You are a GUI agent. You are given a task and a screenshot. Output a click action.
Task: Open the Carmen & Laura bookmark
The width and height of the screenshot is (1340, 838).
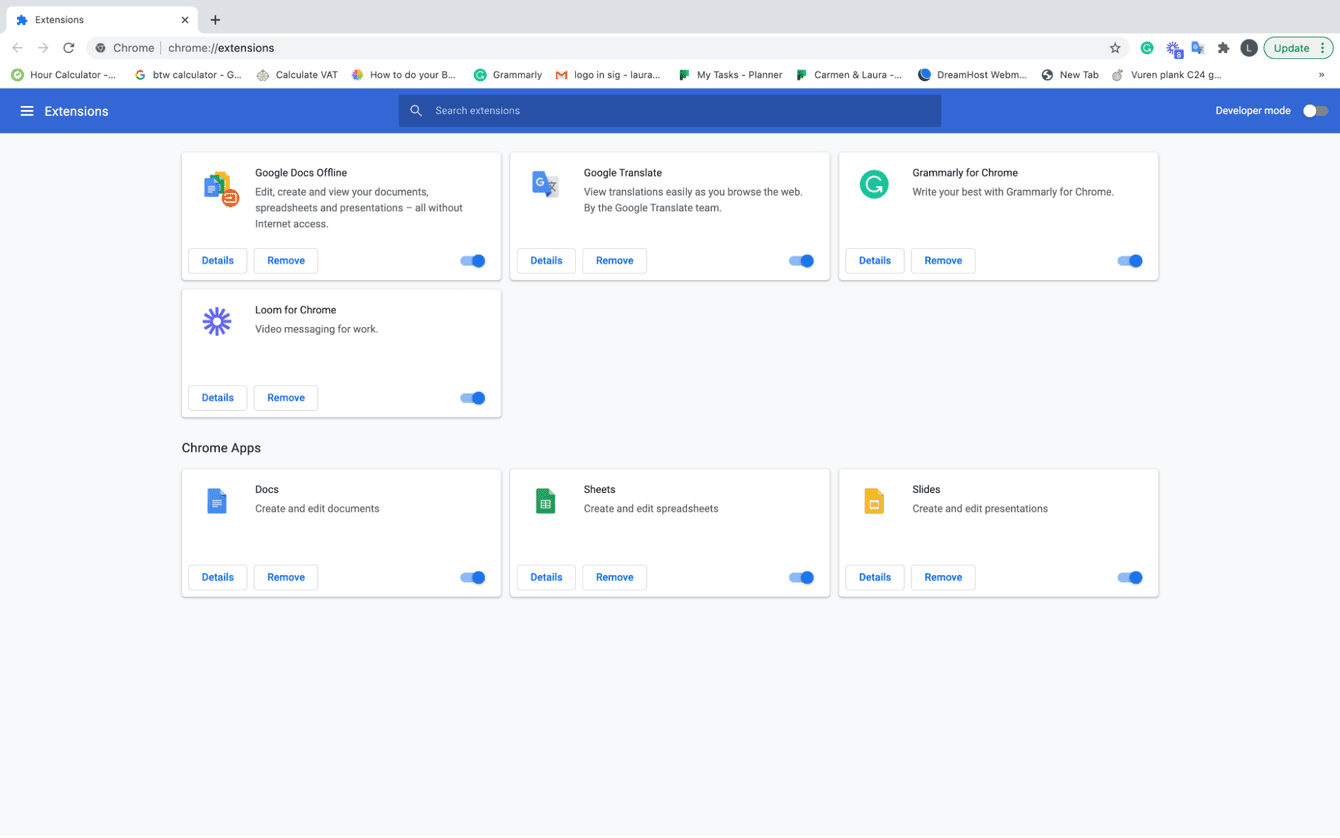(x=849, y=75)
